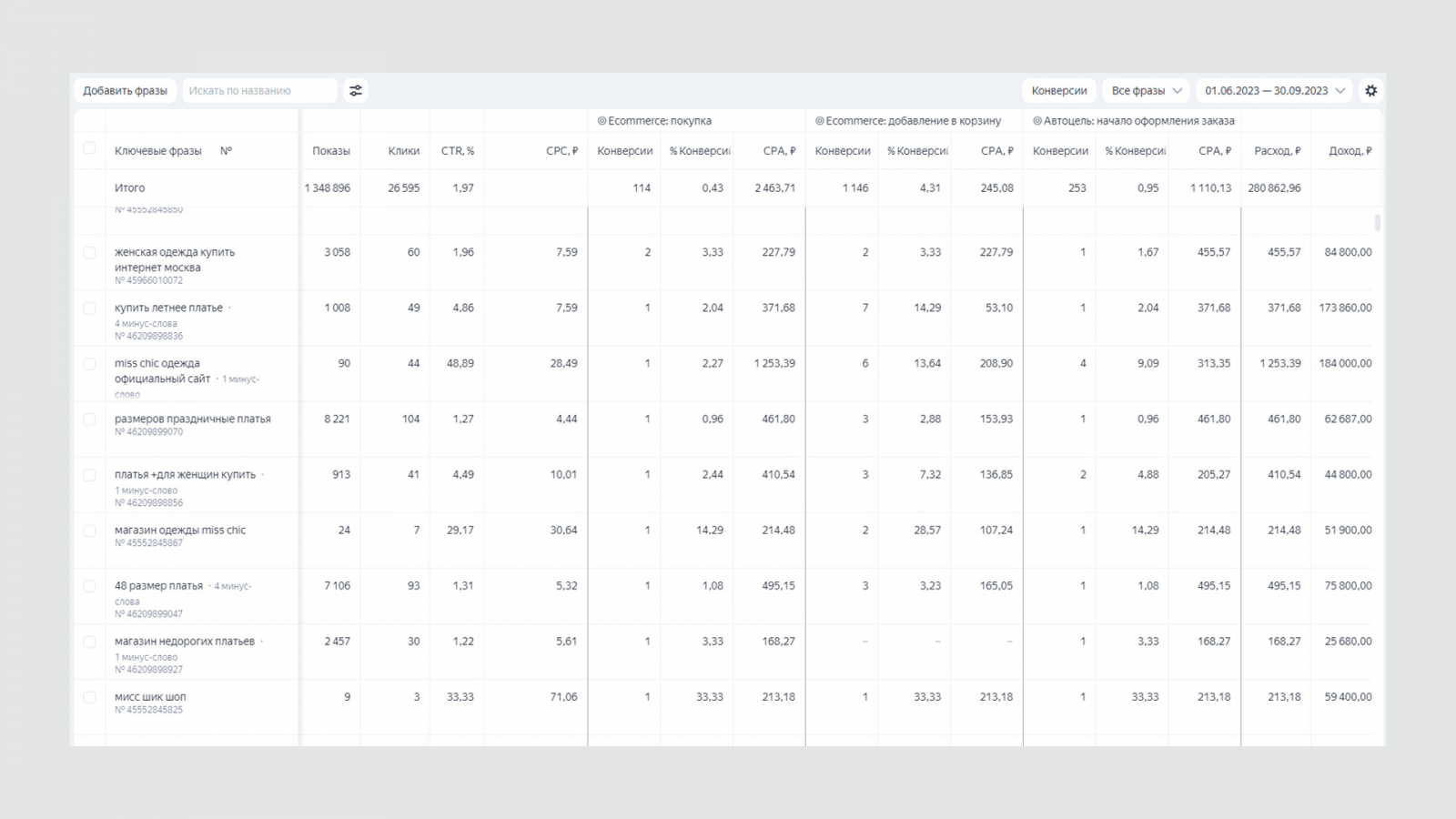Click the vertical scrollbar thumb of the table
This screenshot has width=1456, height=819.
pos(1378,223)
